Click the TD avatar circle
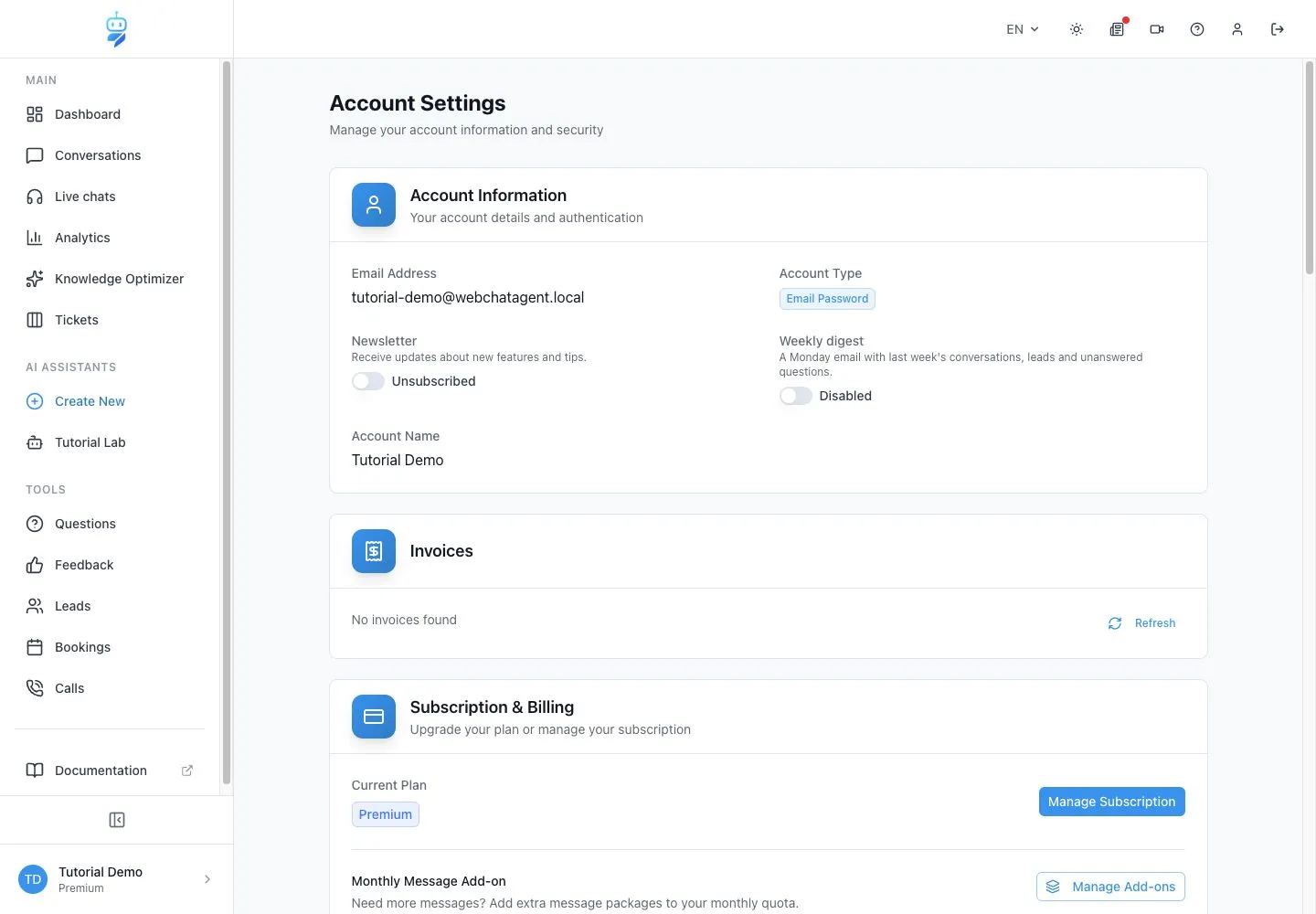This screenshot has height=914, width=1316. [x=33, y=879]
